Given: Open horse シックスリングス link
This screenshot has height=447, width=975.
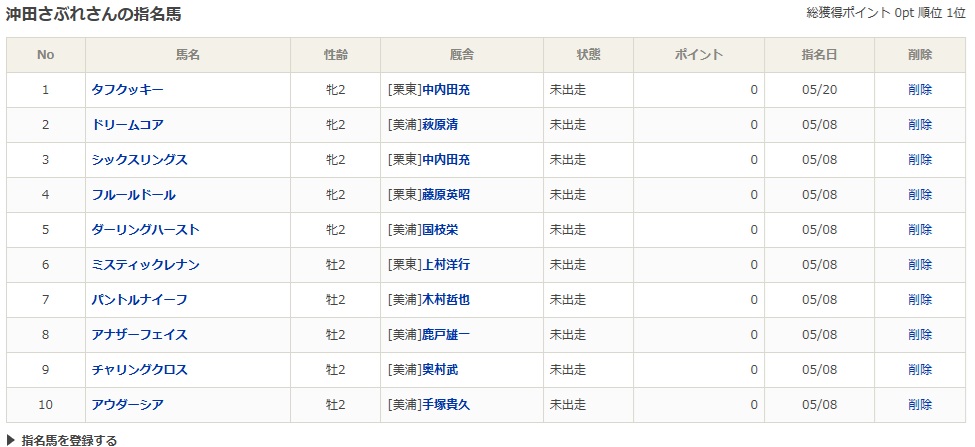Looking at the screenshot, I should coord(139,160).
